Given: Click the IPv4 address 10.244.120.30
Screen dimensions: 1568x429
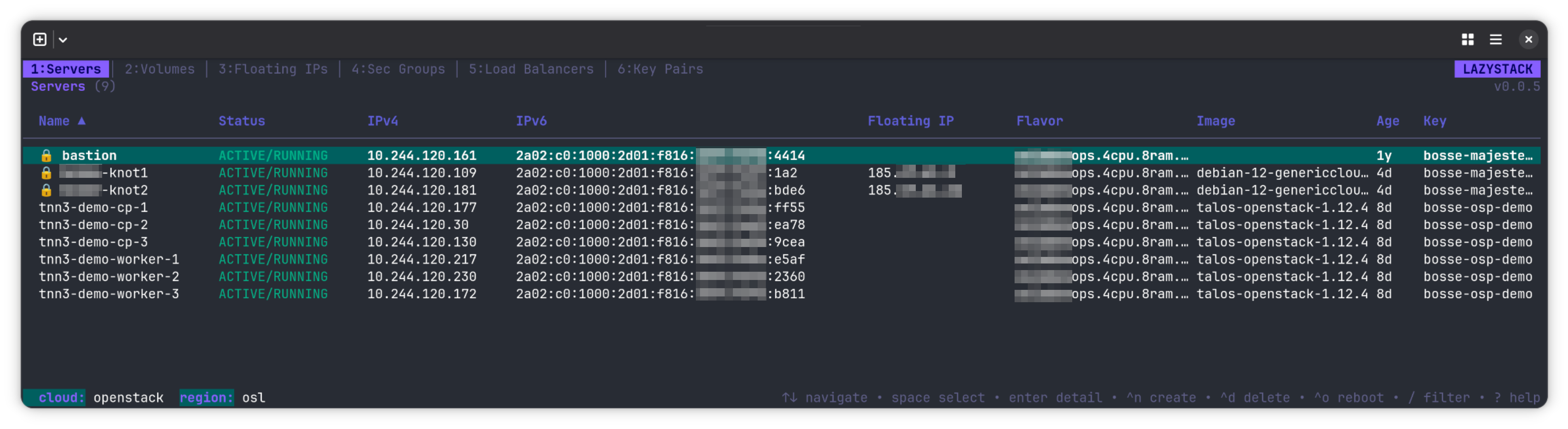Looking at the screenshot, I should point(418,224).
